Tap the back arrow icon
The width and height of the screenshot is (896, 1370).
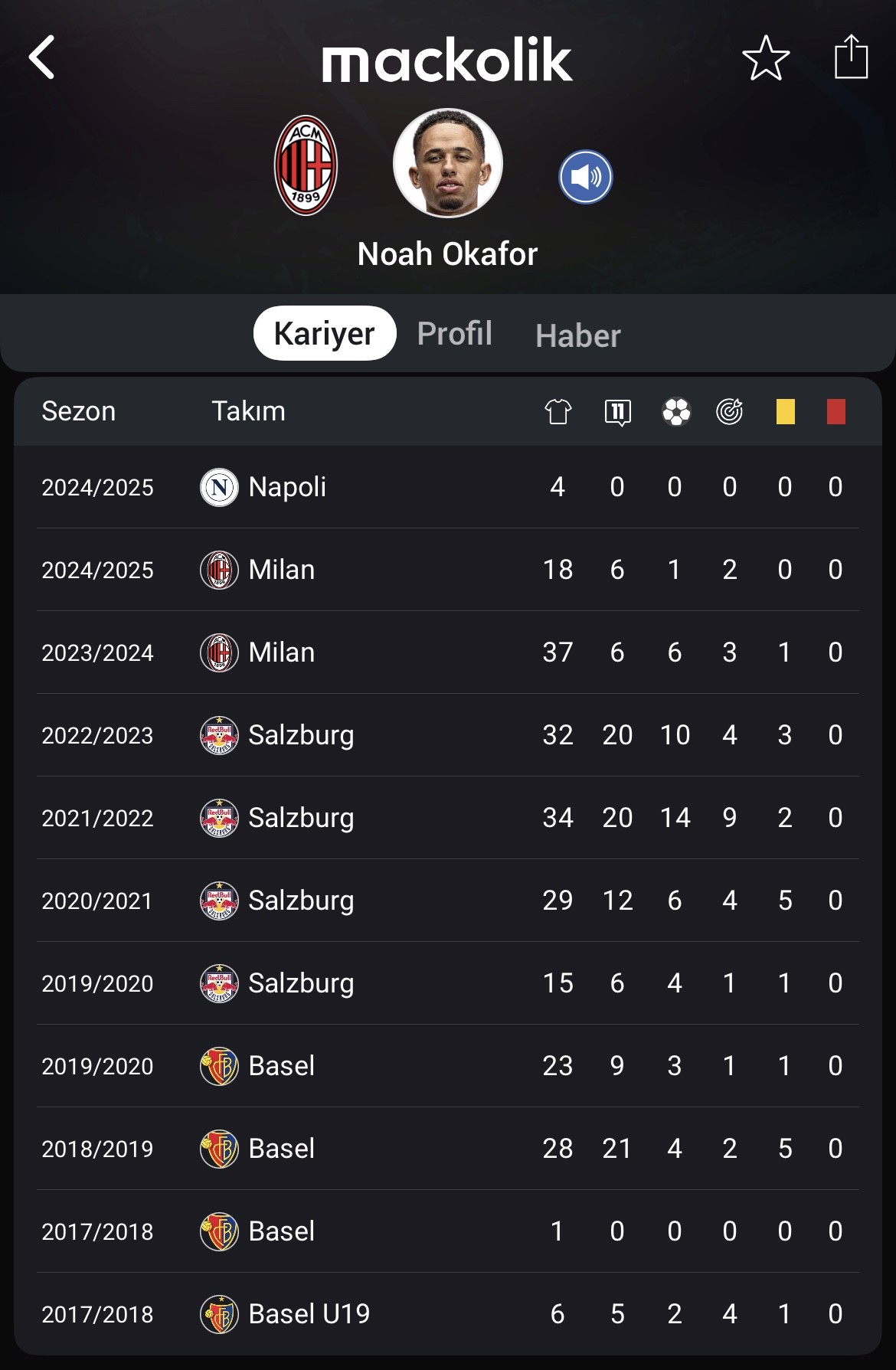pyautogui.click(x=42, y=57)
